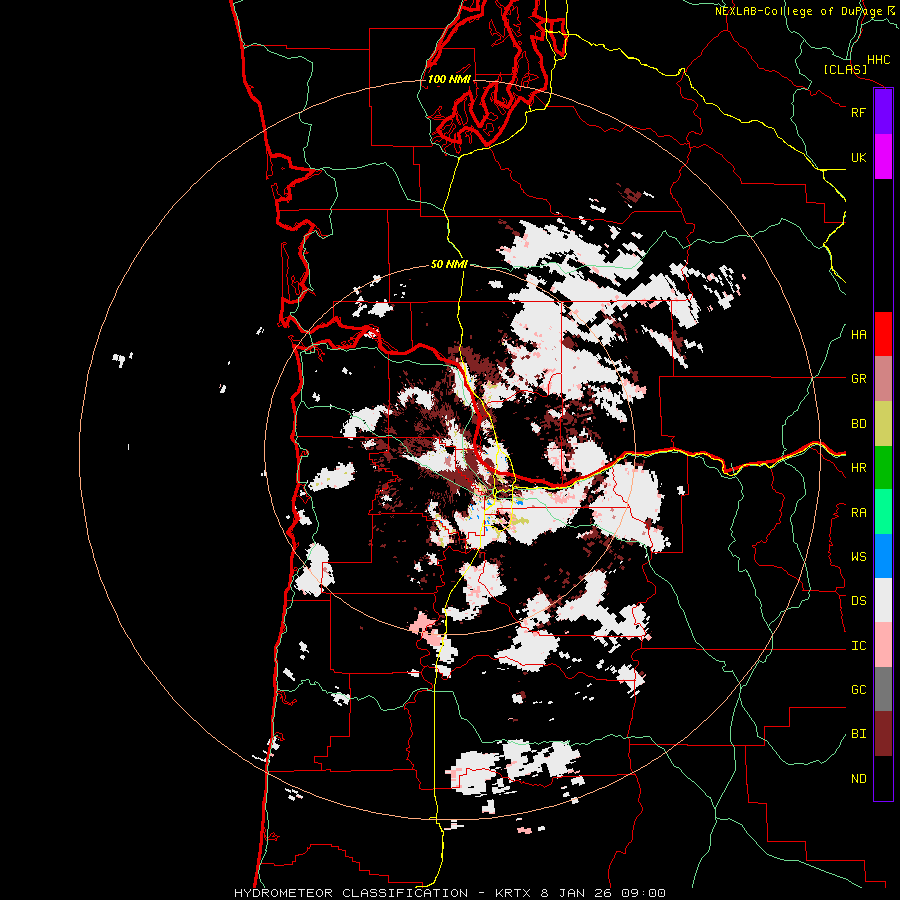This screenshot has height=900, width=900.
Task: Click the IC legend label
Action: [858, 646]
